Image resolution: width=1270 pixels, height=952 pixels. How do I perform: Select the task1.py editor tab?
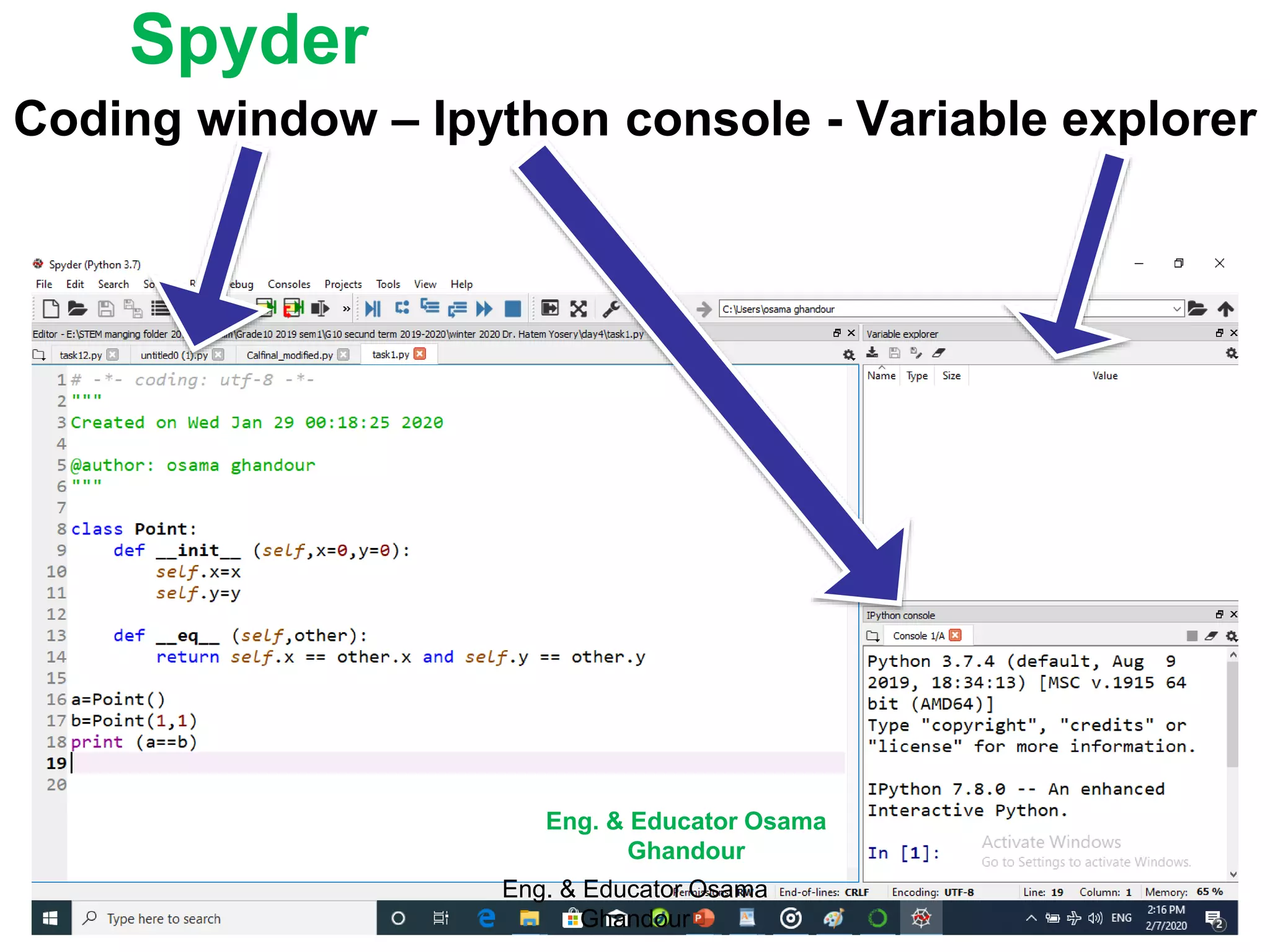(391, 355)
